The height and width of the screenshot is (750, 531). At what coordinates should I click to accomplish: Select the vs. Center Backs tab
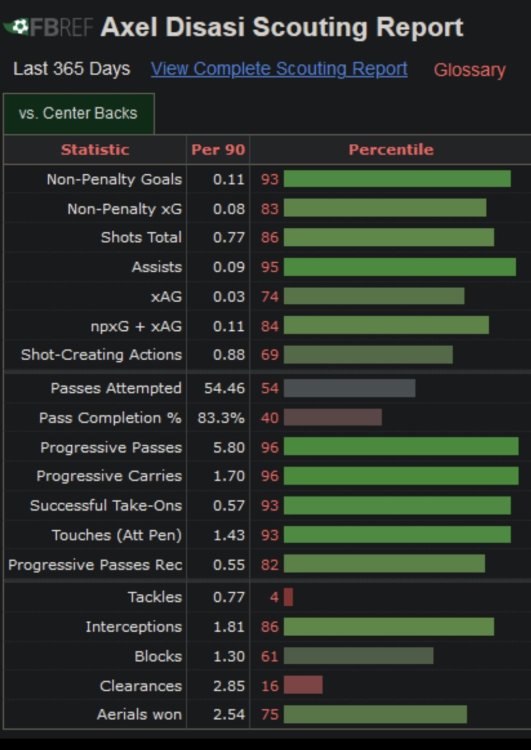click(78, 113)
